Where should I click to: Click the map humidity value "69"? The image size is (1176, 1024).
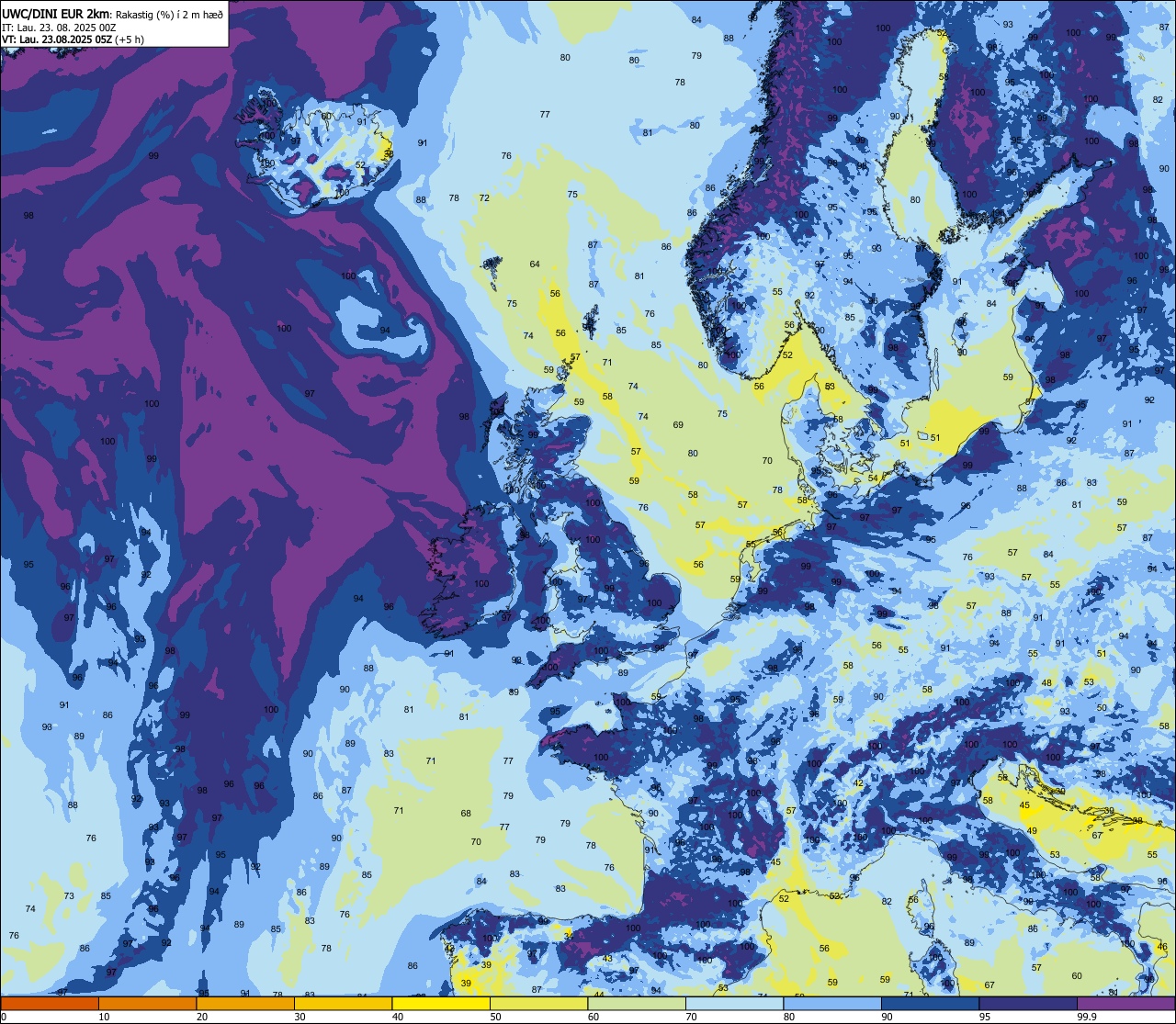pos(678,425)
